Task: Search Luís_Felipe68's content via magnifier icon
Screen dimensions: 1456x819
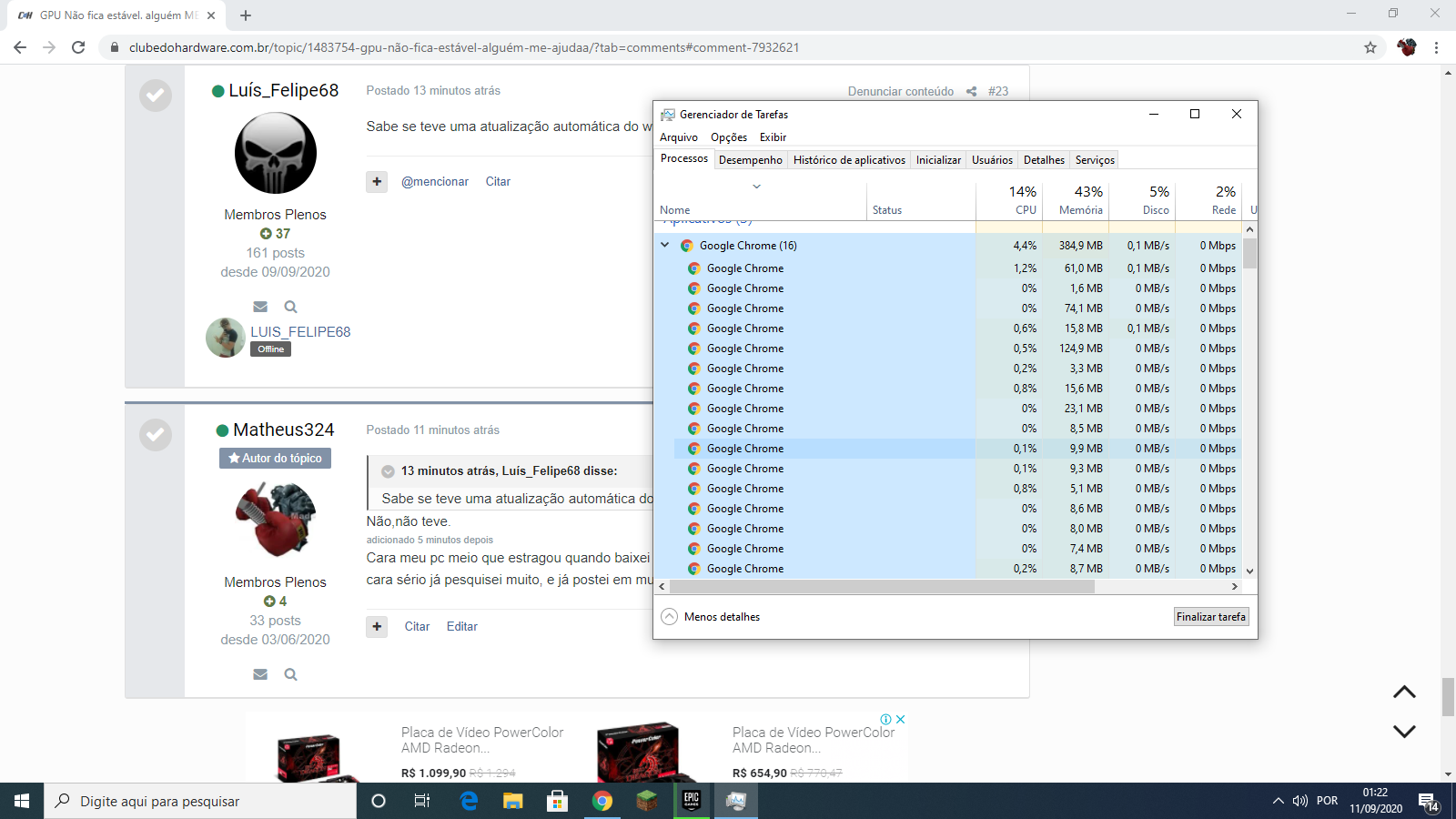Action: 290,307
